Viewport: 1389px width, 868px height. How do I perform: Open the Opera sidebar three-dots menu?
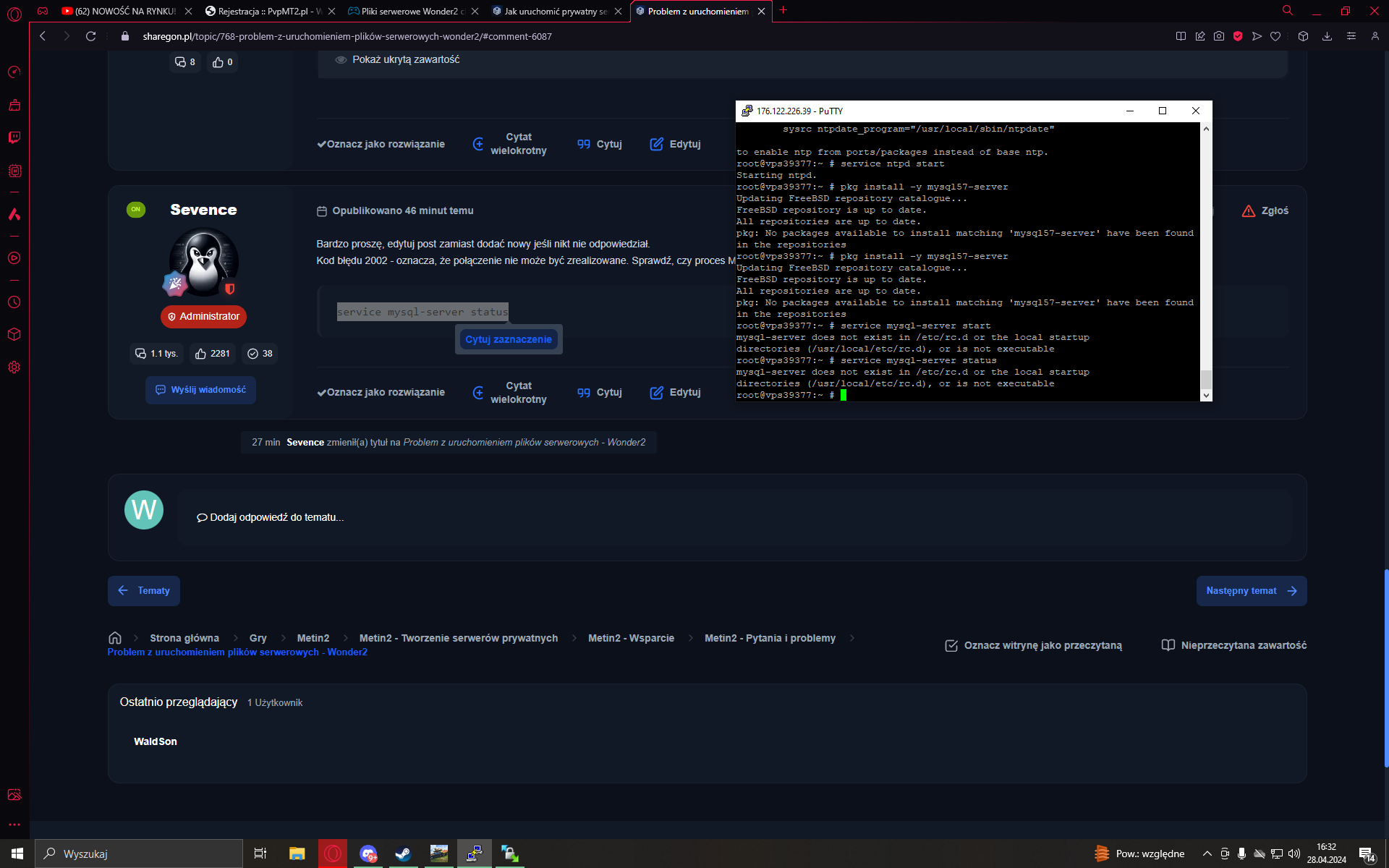pos(14,825)
